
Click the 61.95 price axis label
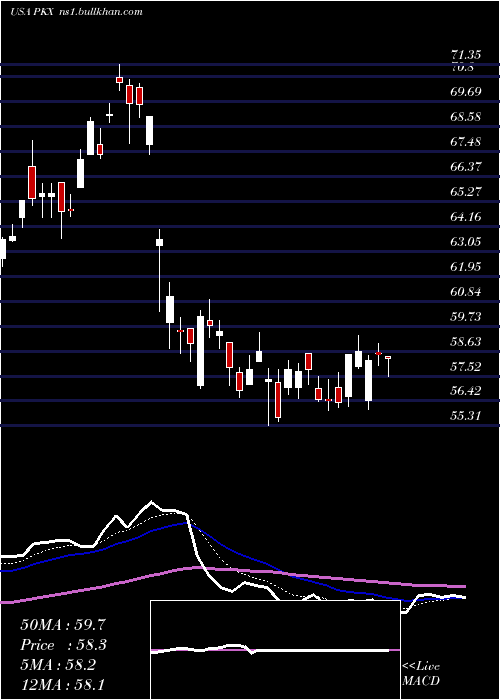[466, 267]
